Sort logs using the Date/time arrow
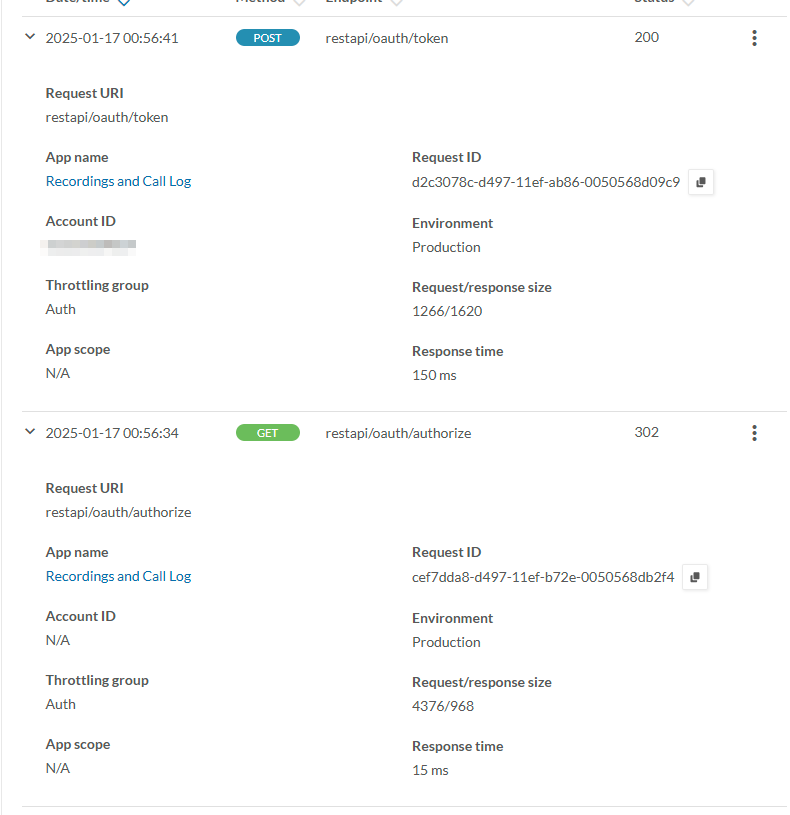This screenshot has height=815, width=790. pyautogui.click(x=122, y=3)
